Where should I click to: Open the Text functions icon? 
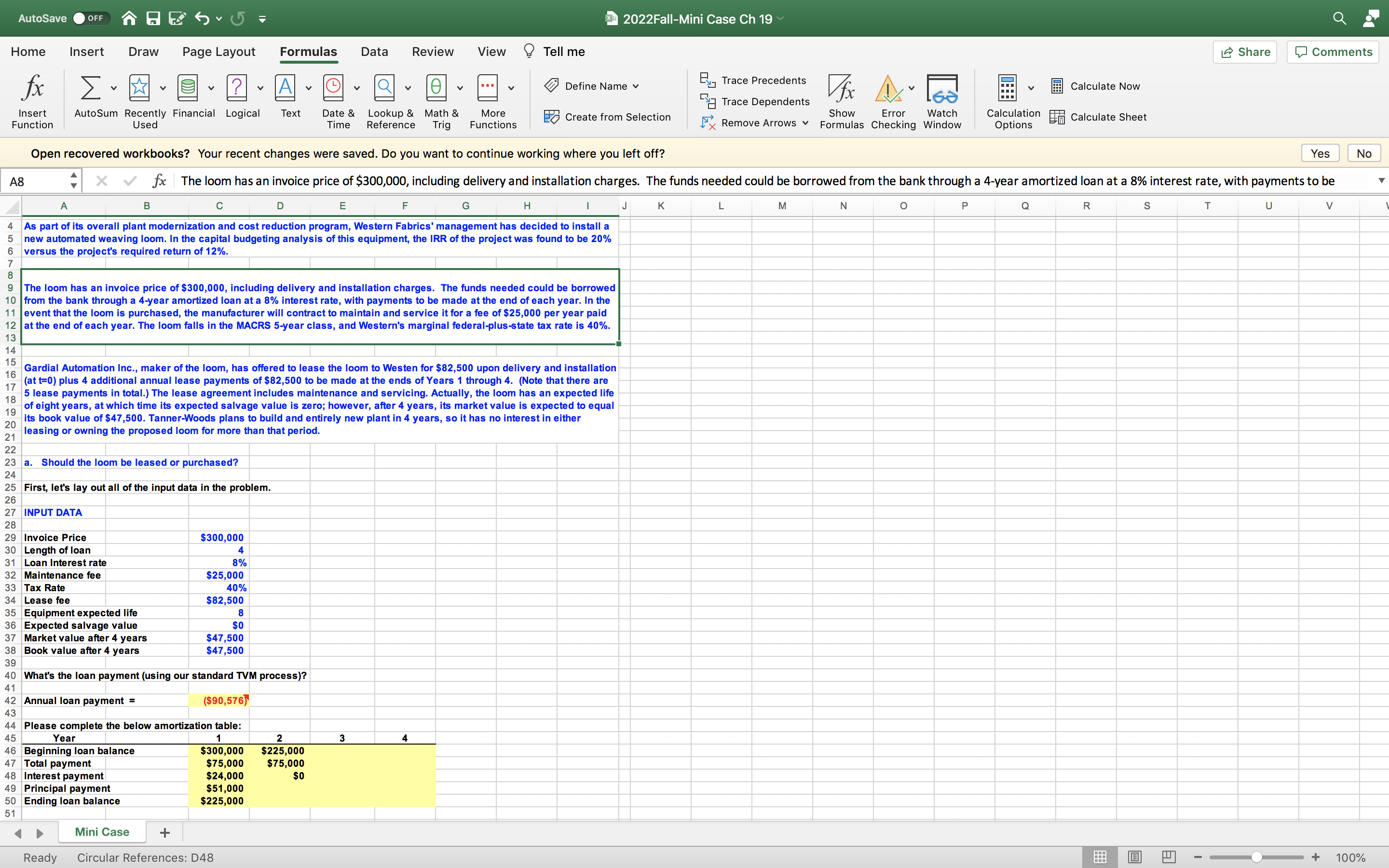tap(286, 87)
